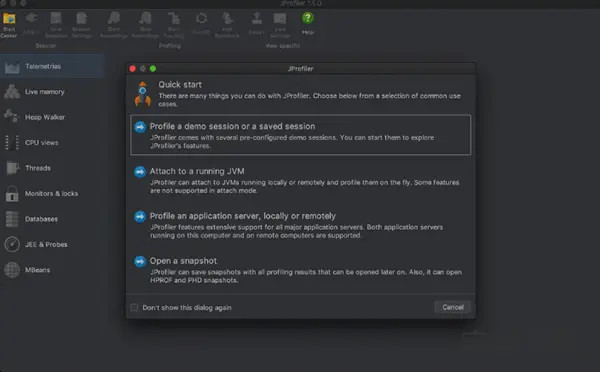This screenshot has width=600, height=372.
Task: Open the JEE & Probes section
Action: 52,245
